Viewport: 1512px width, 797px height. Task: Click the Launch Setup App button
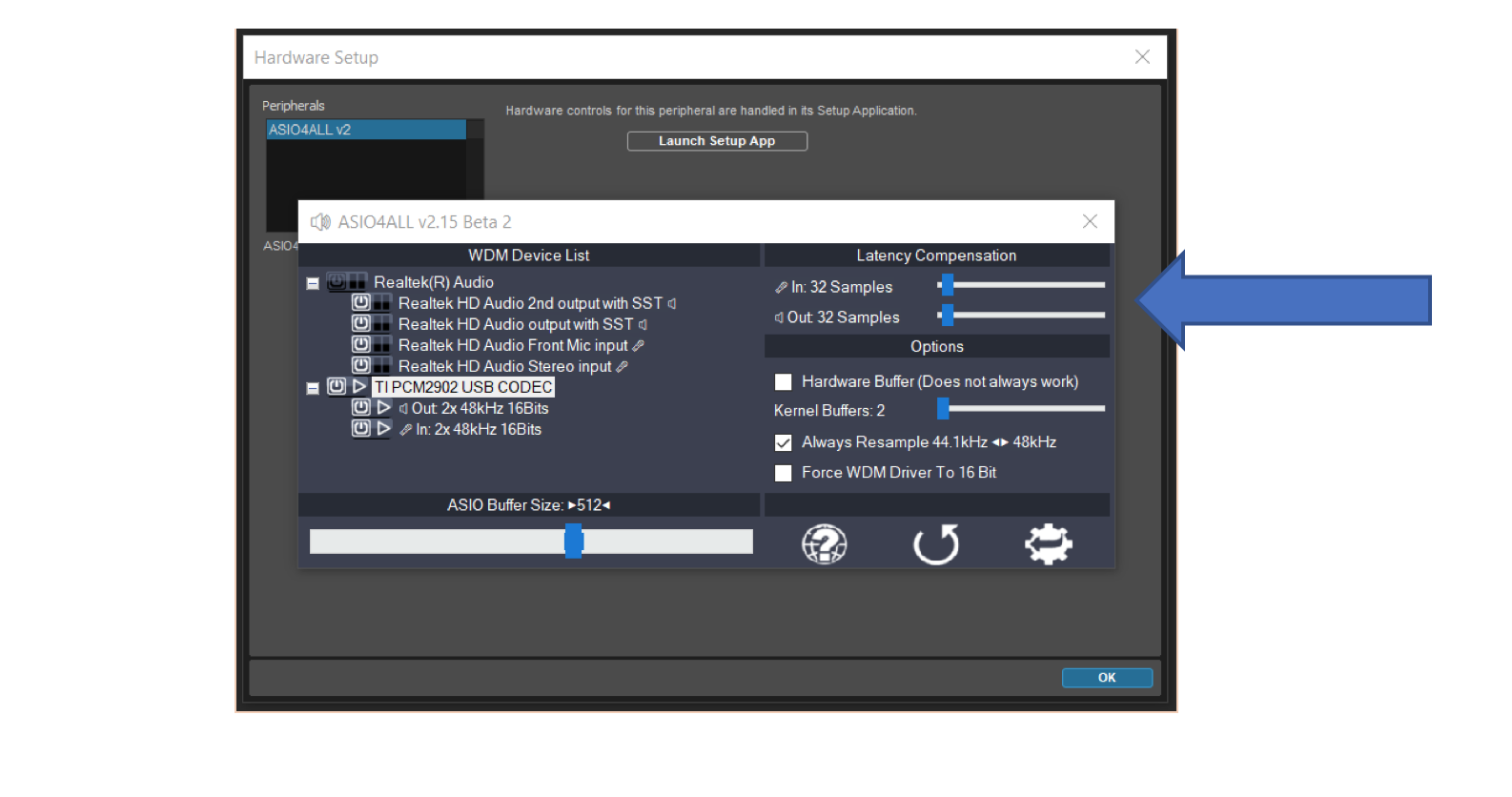pos(717,141)
